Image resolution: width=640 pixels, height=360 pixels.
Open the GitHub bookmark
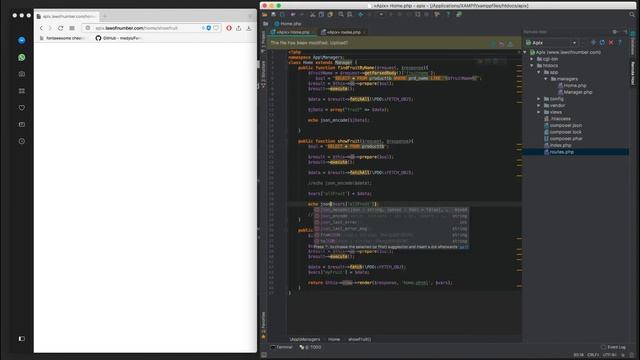[x=118, y=38]
